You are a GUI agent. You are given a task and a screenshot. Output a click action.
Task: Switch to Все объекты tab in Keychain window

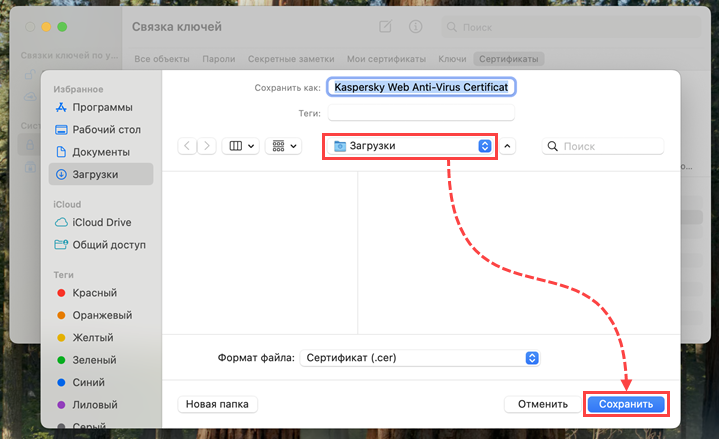point(162,59)
